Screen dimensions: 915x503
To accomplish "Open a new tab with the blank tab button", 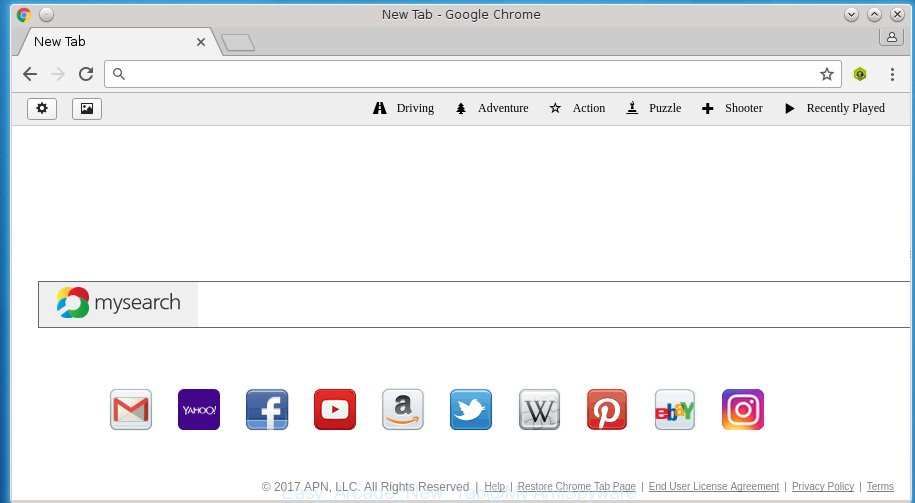I will (238, 43).
